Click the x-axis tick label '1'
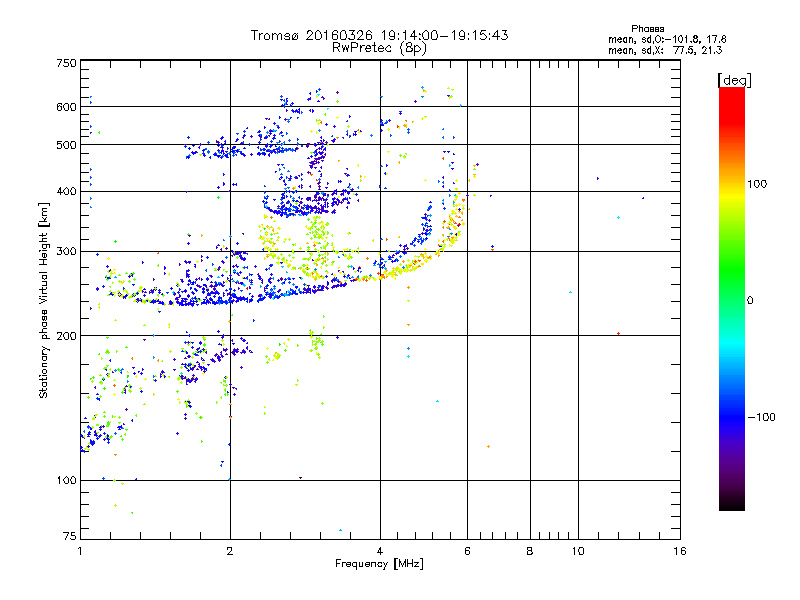 pos(80,551)
